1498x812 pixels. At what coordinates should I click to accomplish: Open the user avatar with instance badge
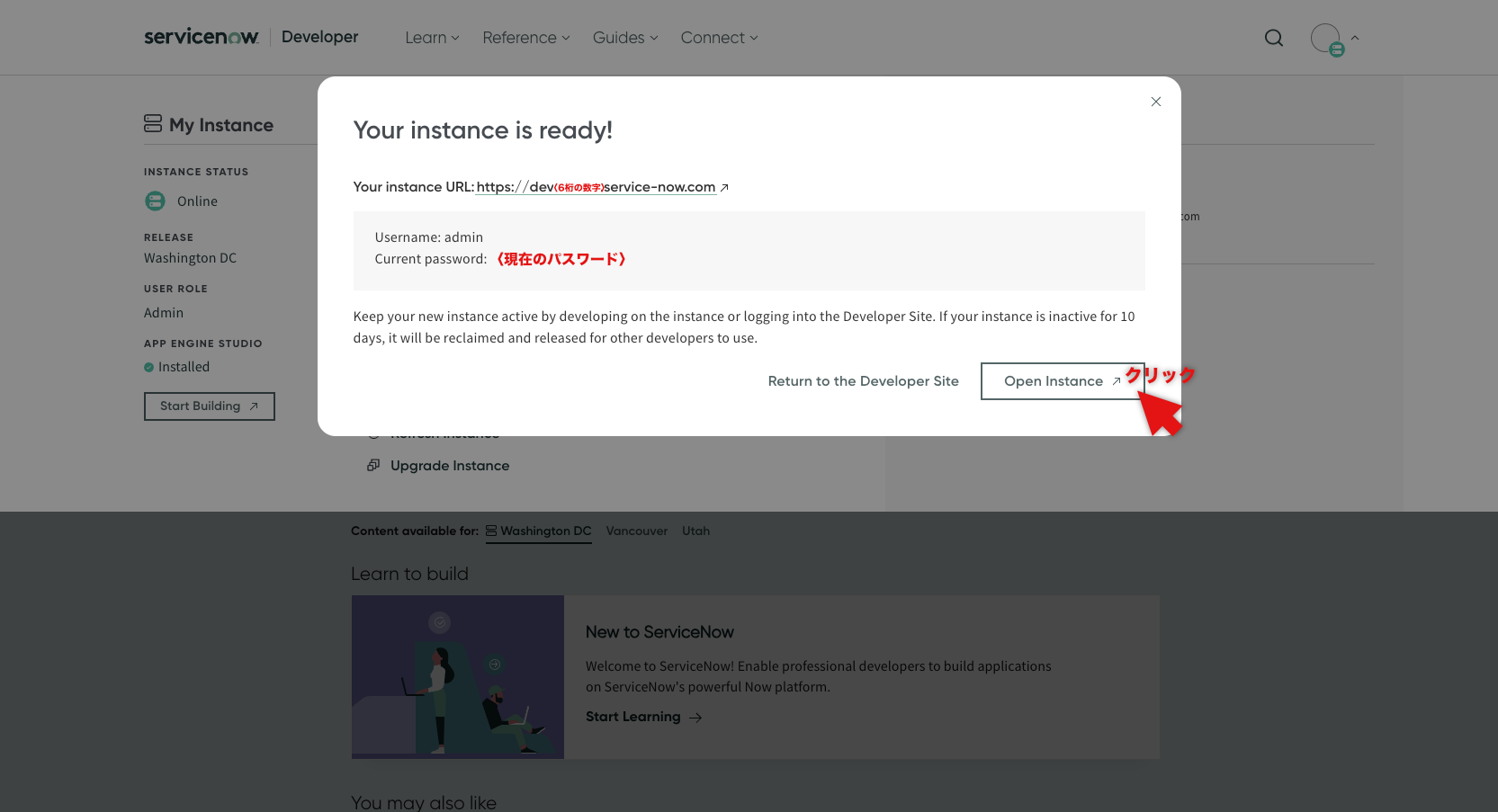(1326, 39)
